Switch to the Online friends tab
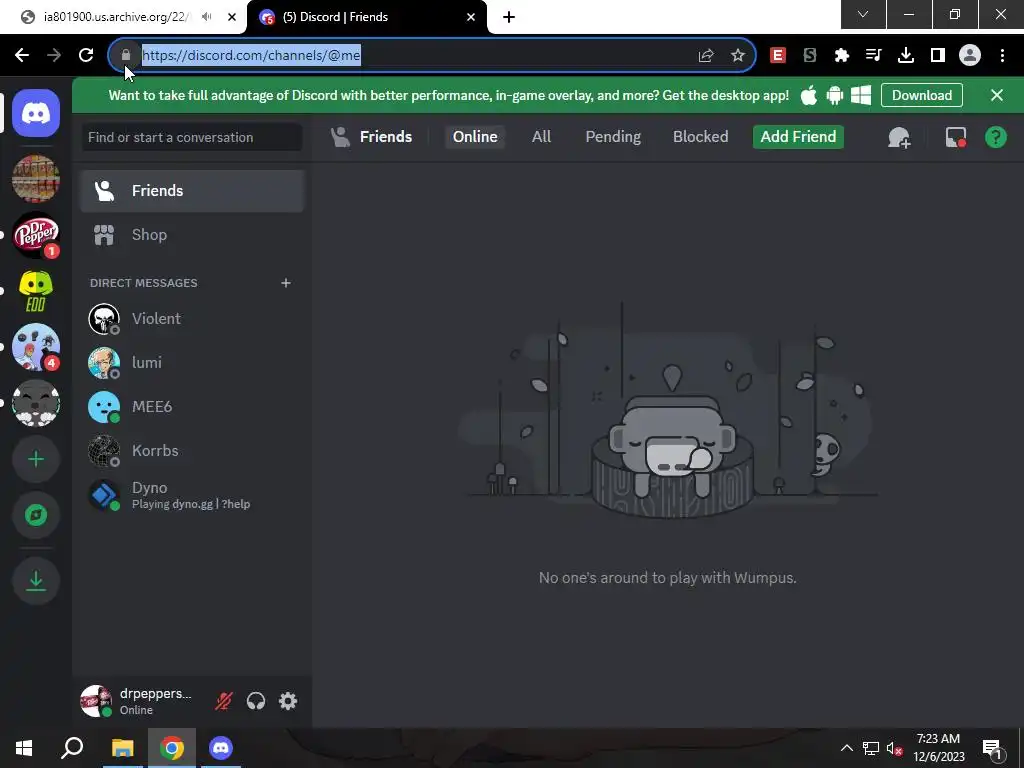The image size is (1024, 768). point(475,136)
